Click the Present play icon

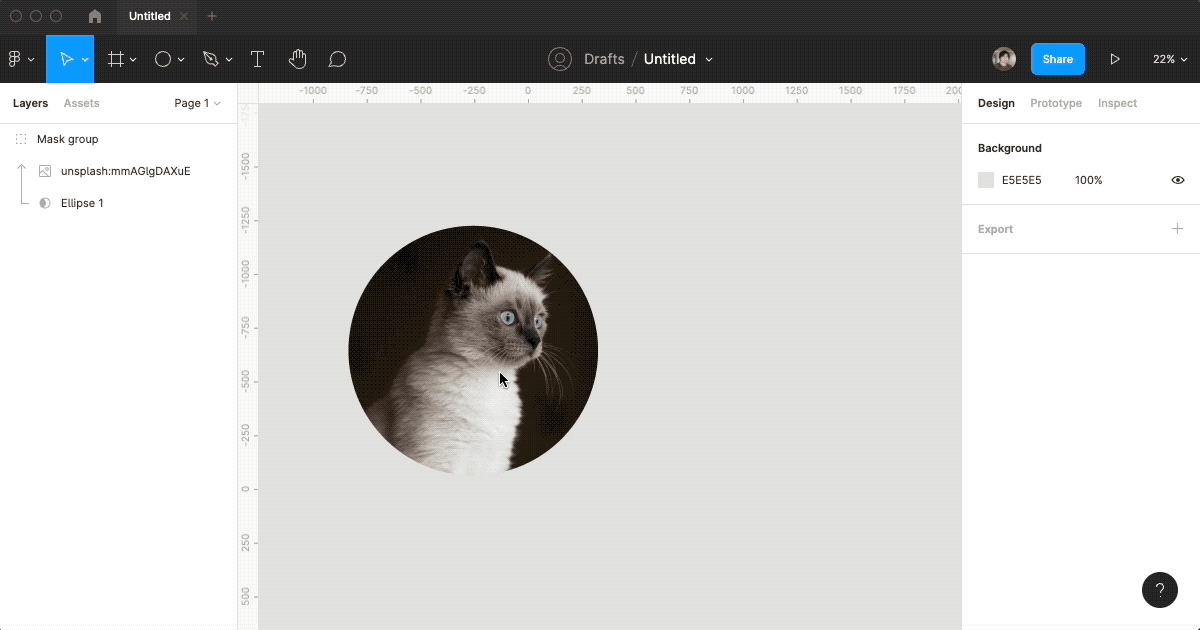pos(1115,59)
